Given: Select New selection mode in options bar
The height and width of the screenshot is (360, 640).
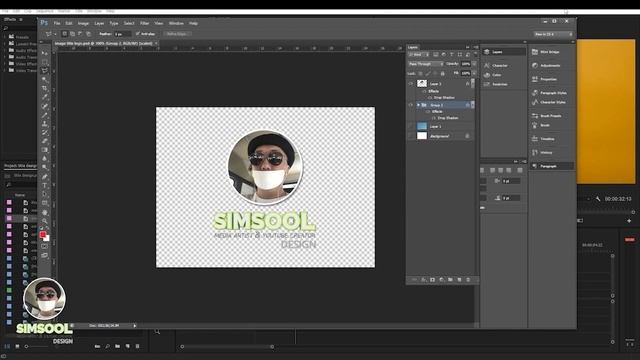Looking at the screenshot, I should (64, 34).
